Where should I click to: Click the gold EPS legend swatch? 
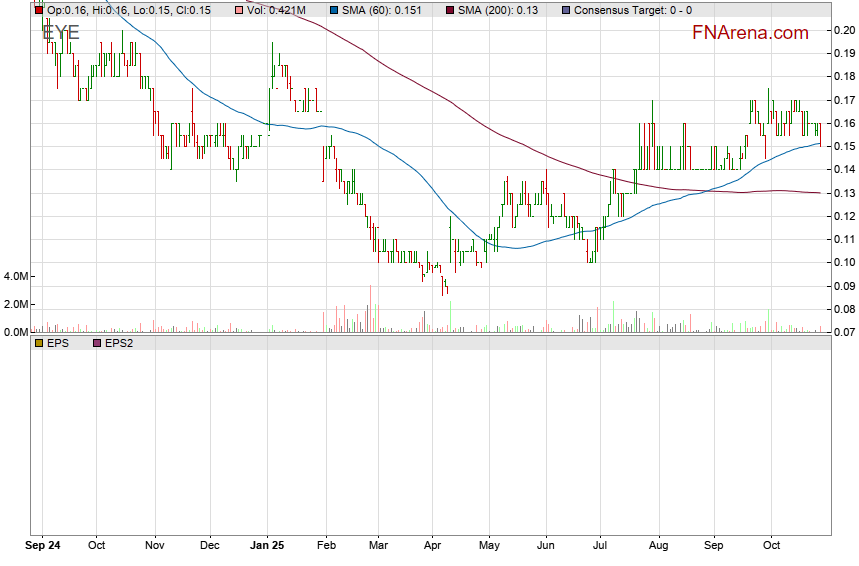pos(38,343)
